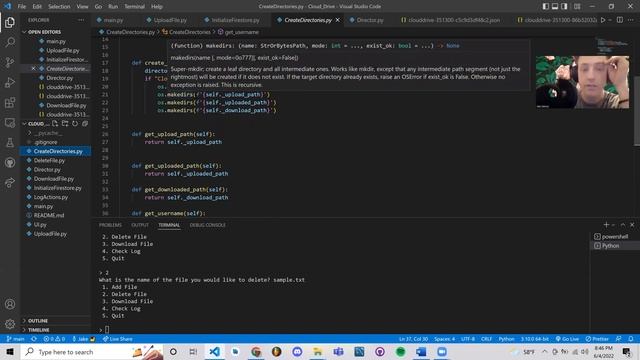Open DeleteFile.py in Explorer tree
This screenshot has height=360, width=640.
(49, 160)
